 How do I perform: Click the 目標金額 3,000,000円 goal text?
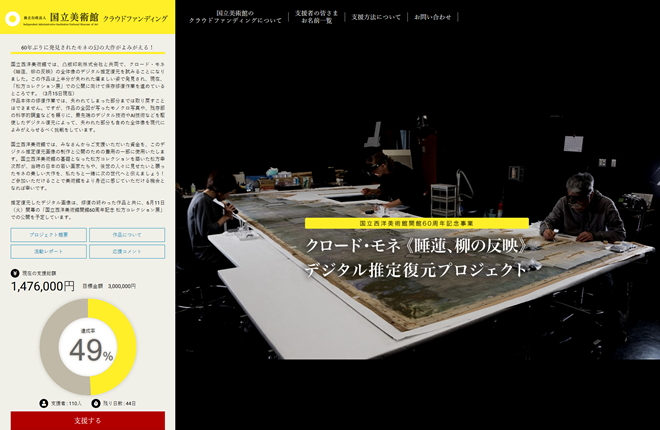pos(109,286)
